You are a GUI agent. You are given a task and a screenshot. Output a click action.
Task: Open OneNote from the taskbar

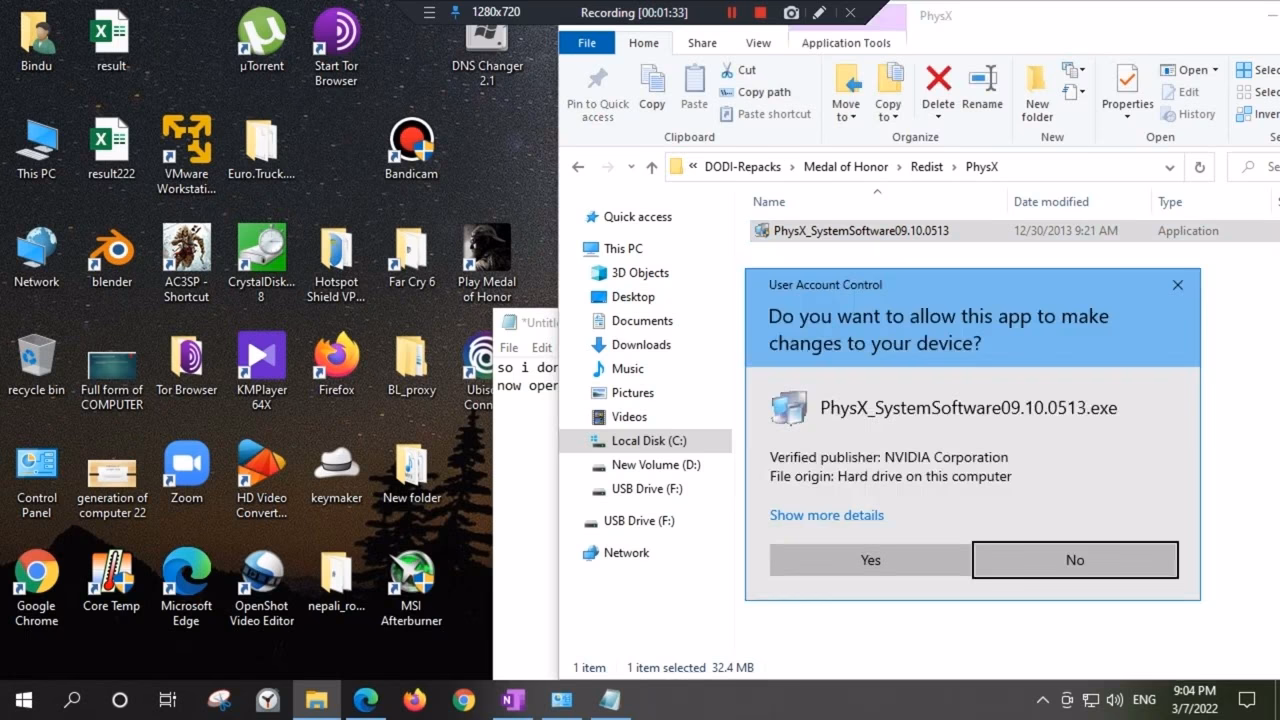(x=513, y=700)
